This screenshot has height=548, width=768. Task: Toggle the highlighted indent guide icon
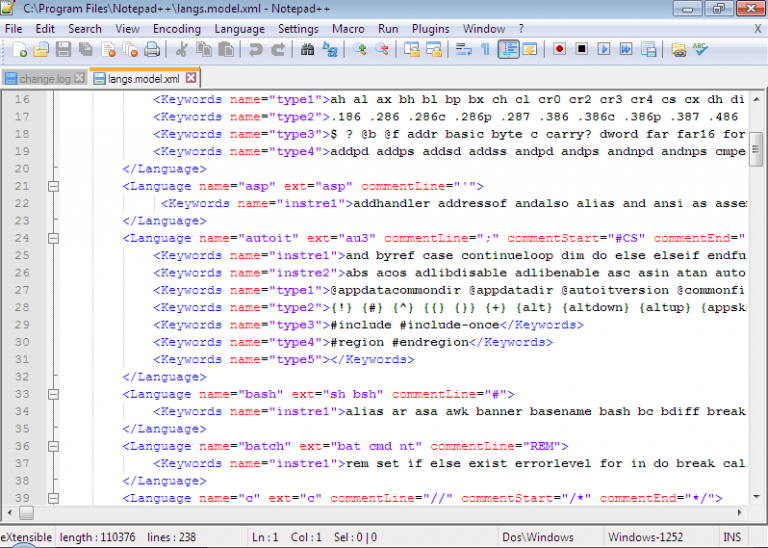click(509, 49)
